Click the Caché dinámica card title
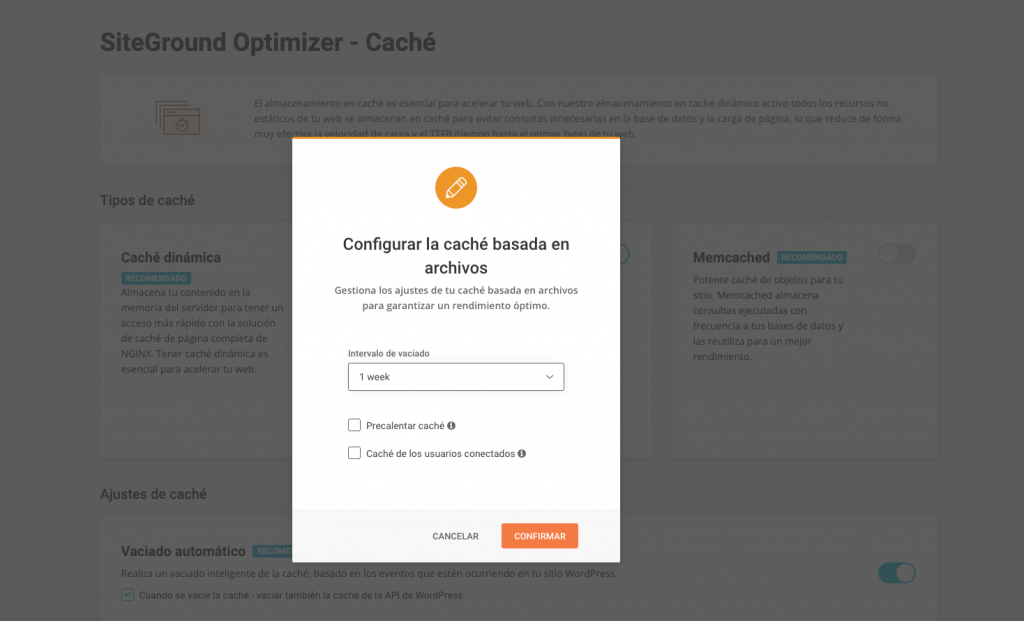Image resolution: width=1024 pixels, height=621 pixels. (171, 257)
